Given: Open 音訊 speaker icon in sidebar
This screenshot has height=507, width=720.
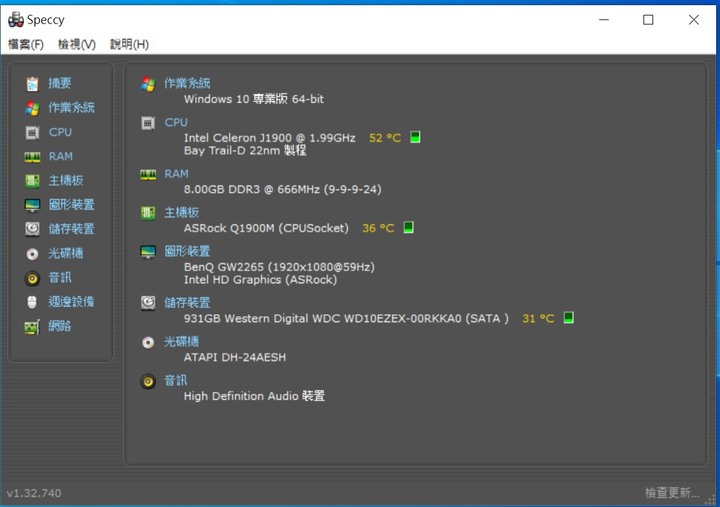Looking at the screenshot, I should point(32,278).
